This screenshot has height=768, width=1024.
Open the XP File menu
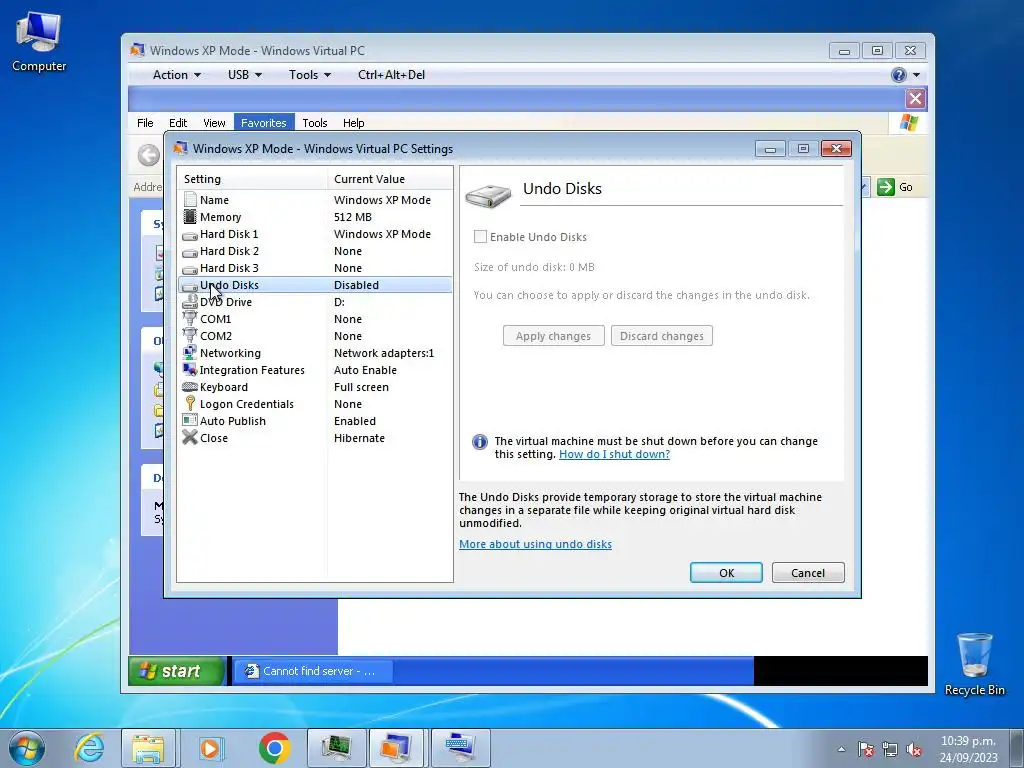click(x=145, y=123)
